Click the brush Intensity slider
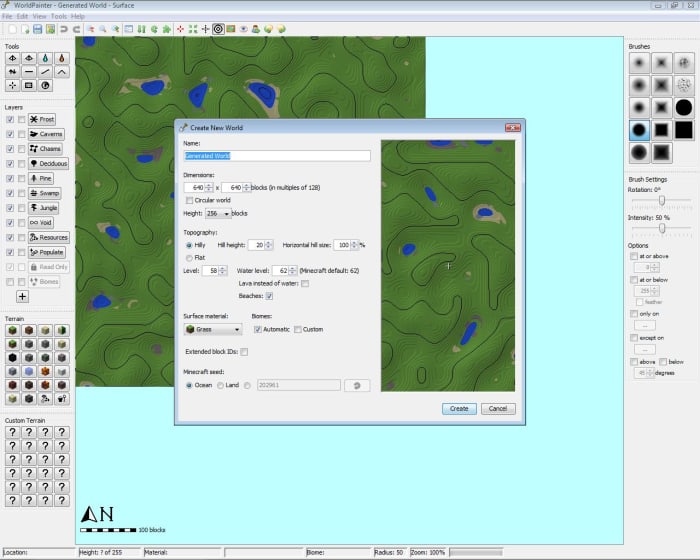 coord(662,228)
